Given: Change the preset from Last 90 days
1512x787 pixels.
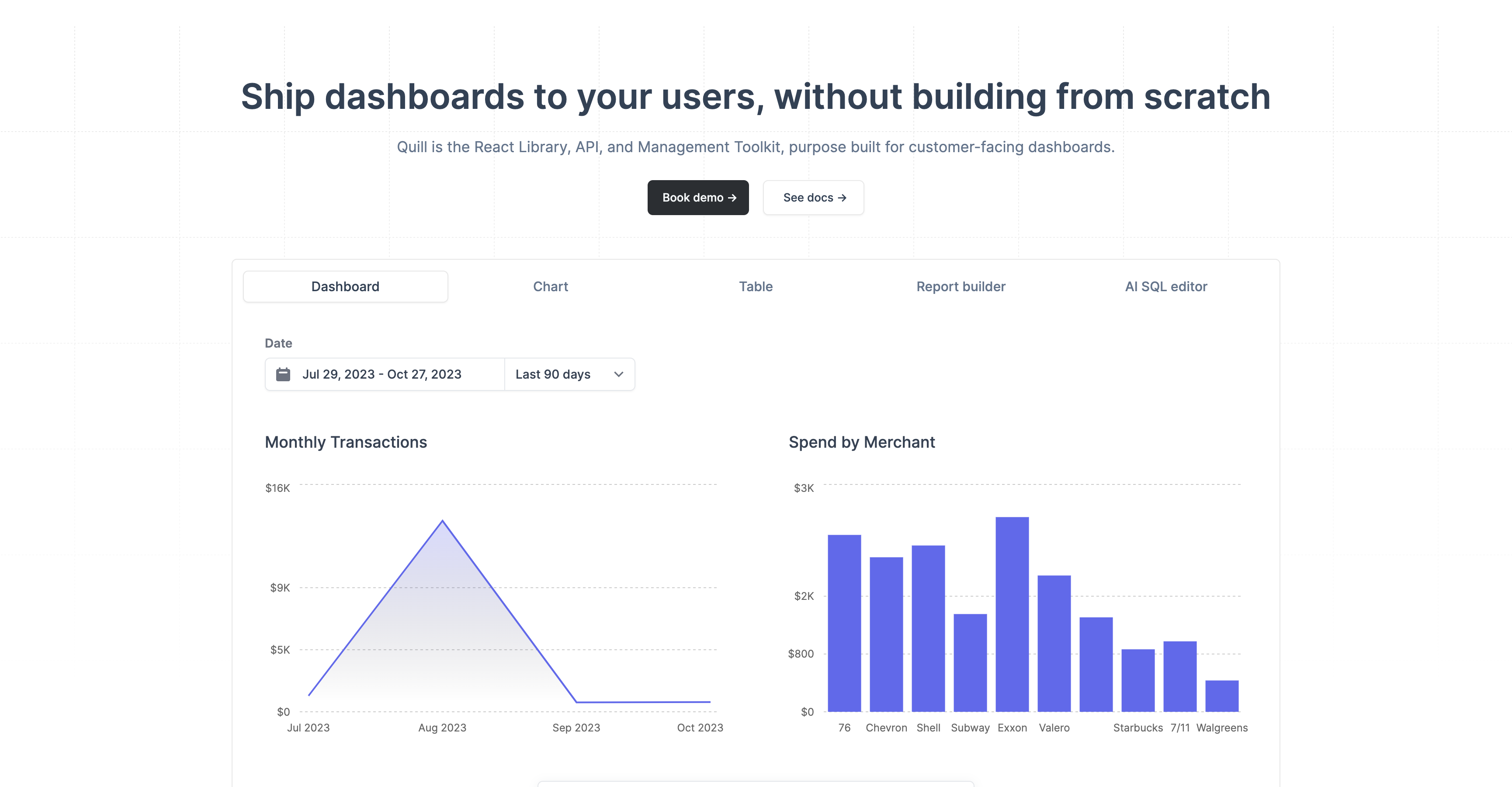Looking at the screenshot, I should pyautogui.click(x=563, y=374).
